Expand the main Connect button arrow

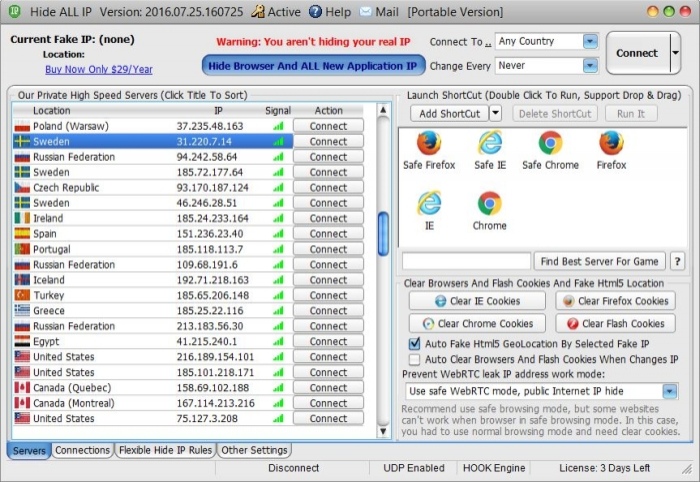[675, 53]
